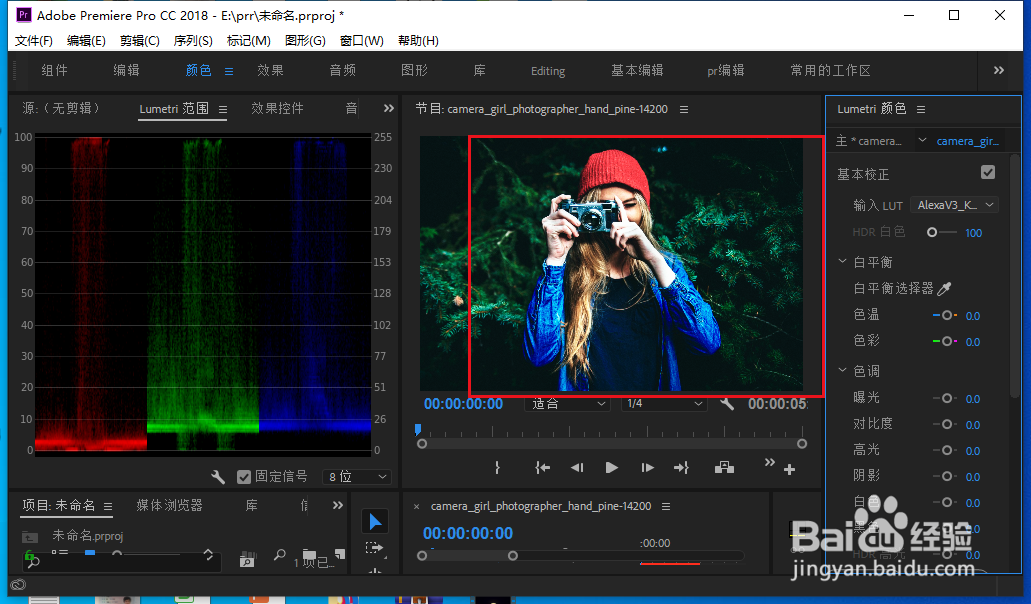
Task: Switch to the 效果 workspace tab
Action: pyautogui.click(x=270, y=71)
